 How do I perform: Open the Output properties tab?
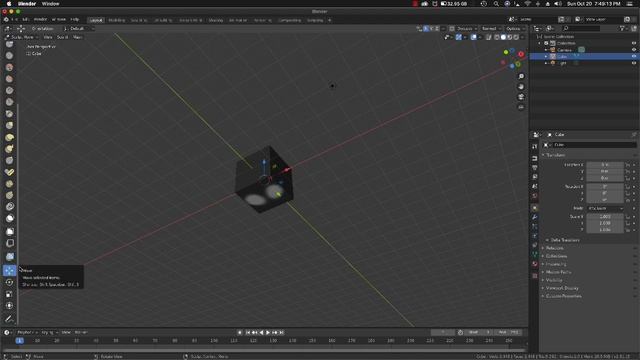coord(535,168)
